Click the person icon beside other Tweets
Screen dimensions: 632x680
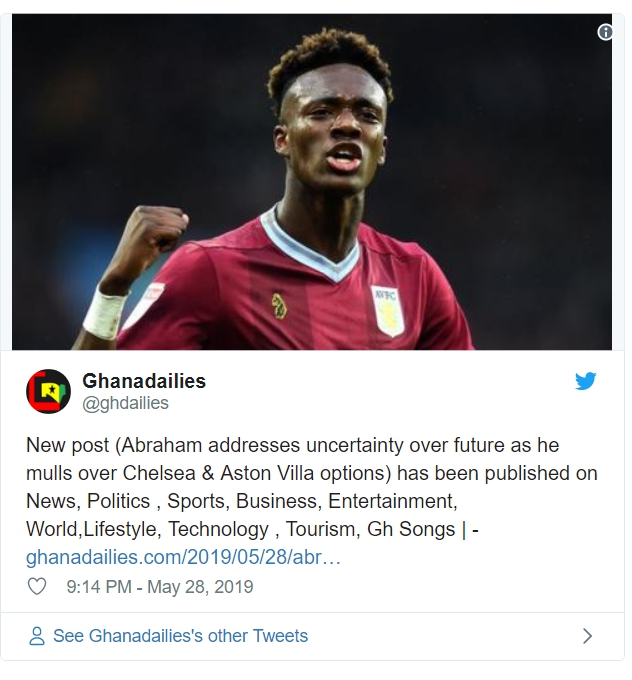(37, 636)
